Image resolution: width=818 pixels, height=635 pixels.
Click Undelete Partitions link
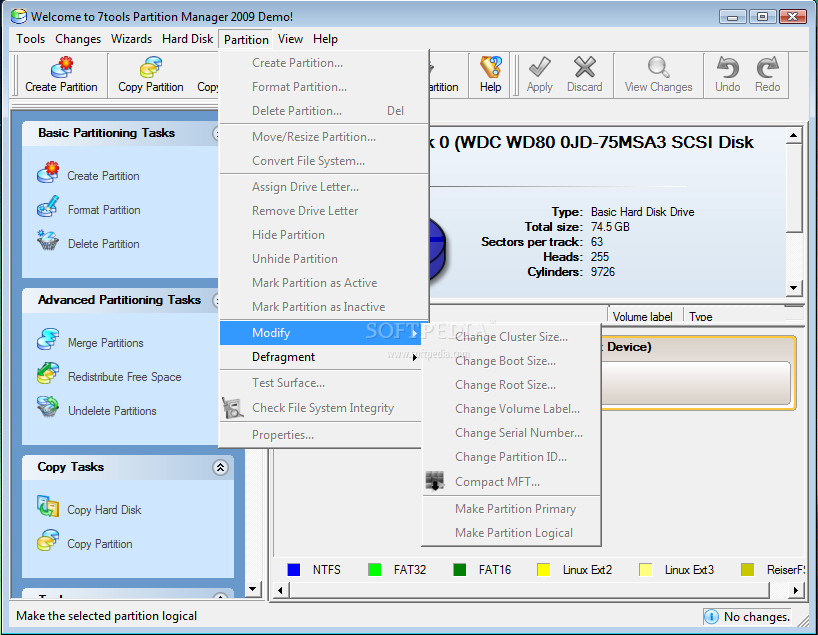[x=112, y=411]
